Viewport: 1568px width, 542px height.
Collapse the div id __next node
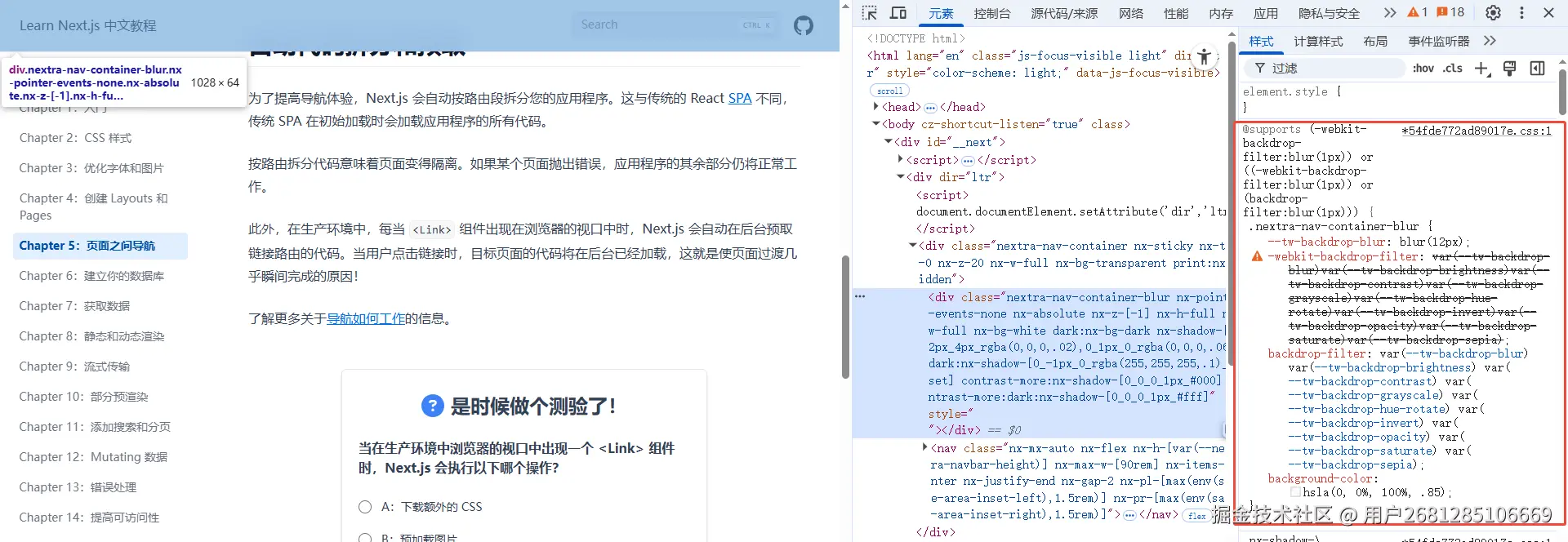click(x=889, y=142)
